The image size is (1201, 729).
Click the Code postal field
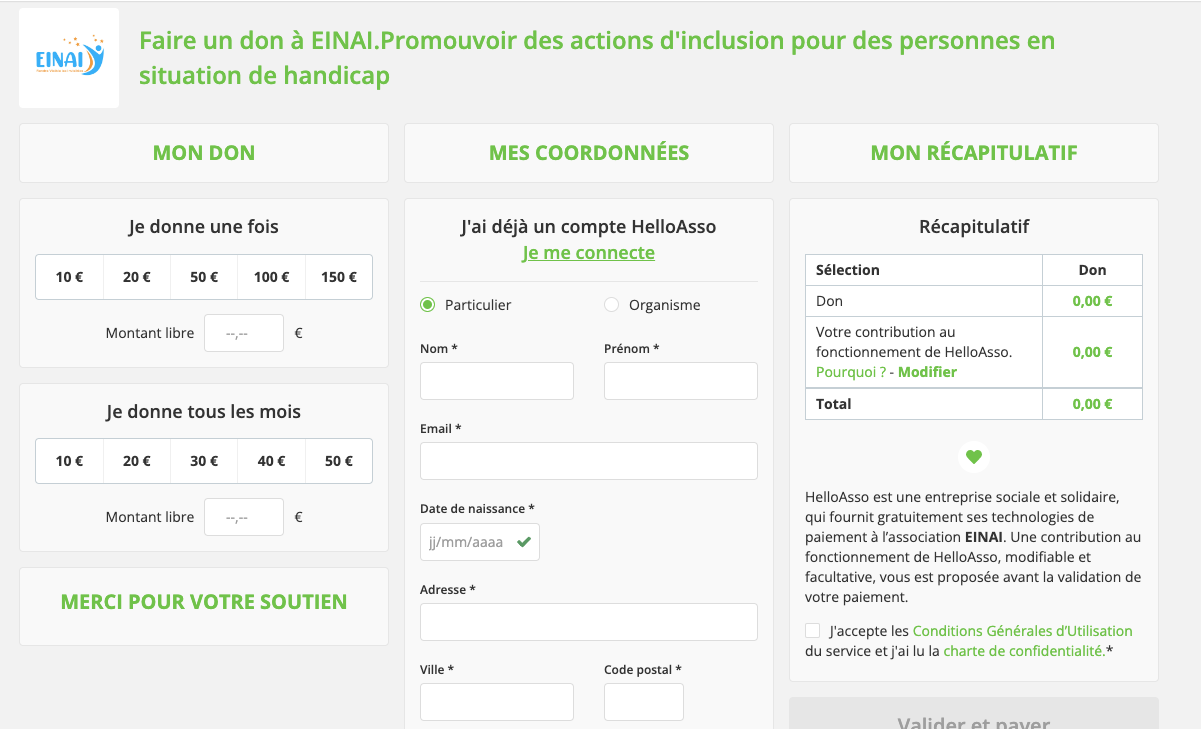643,702
